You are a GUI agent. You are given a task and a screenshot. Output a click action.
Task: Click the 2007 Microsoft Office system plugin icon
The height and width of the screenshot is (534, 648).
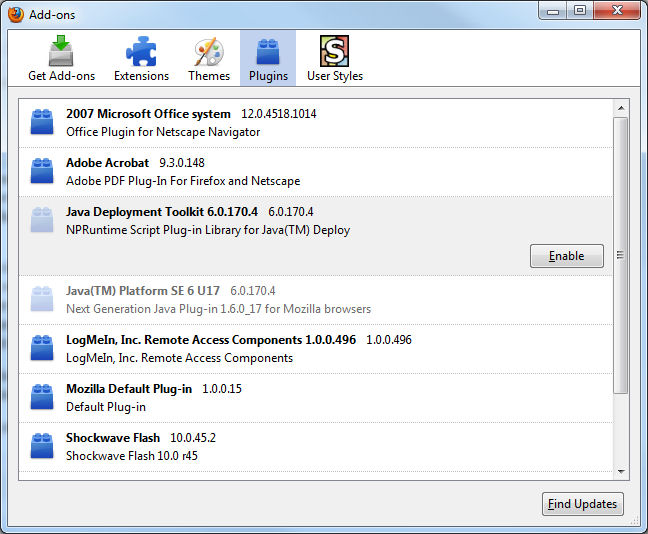[42, 122]
